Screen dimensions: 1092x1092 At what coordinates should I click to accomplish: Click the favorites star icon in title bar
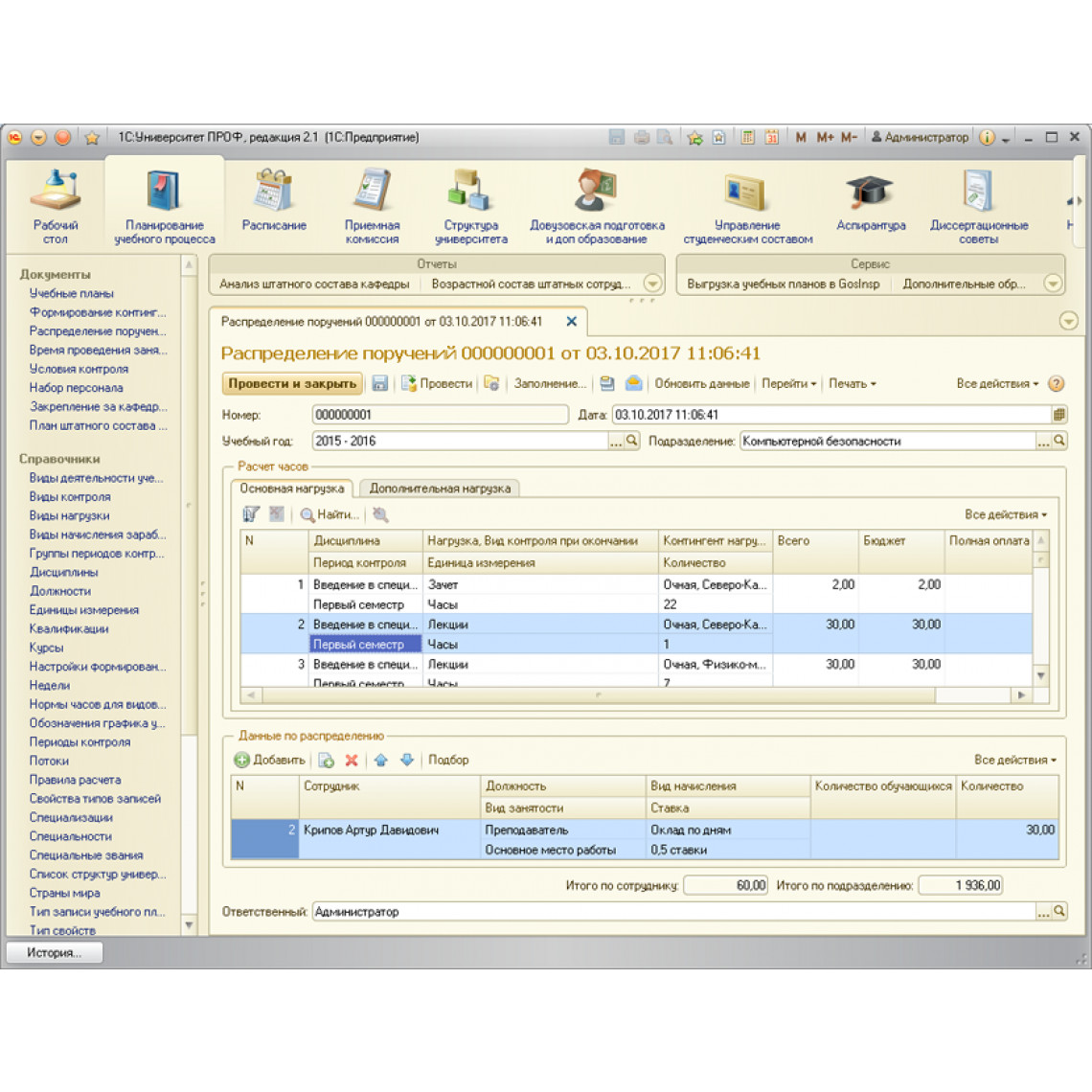(91, 137)
